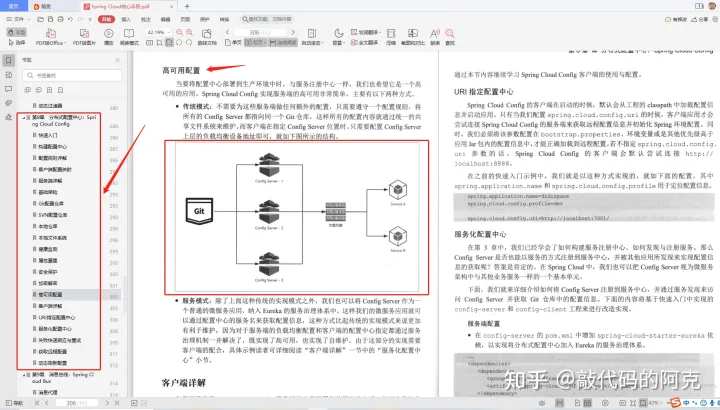Open PDF转Office converter

coord(51,37)
